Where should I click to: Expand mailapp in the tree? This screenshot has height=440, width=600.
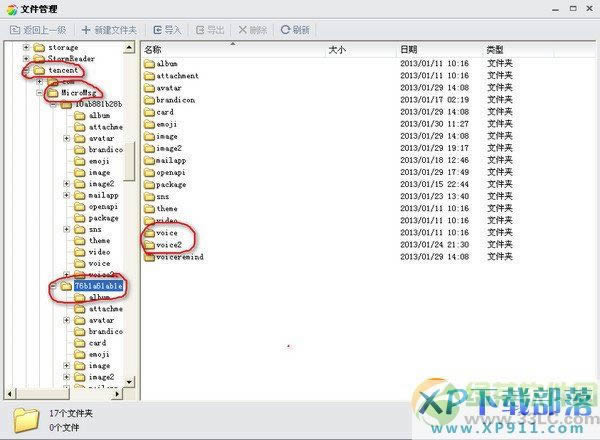[67, 195]
